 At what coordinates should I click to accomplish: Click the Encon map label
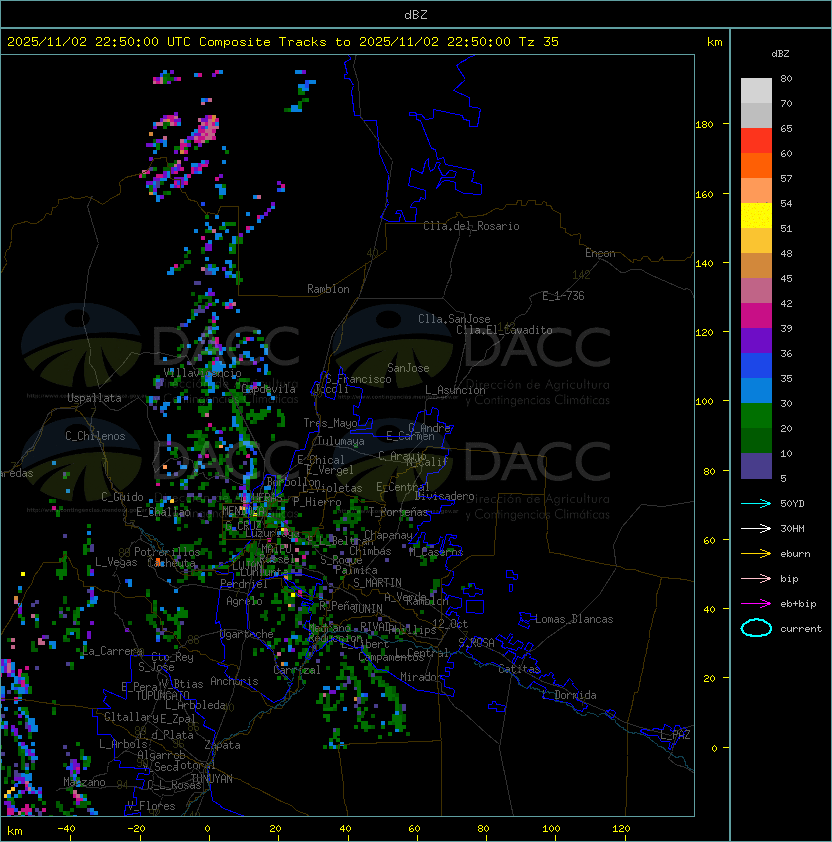click(600, 253)
